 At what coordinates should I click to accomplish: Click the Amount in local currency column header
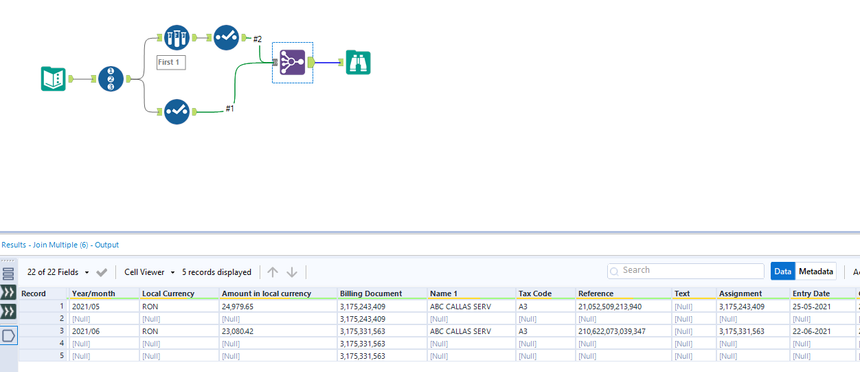pos(278,294)
